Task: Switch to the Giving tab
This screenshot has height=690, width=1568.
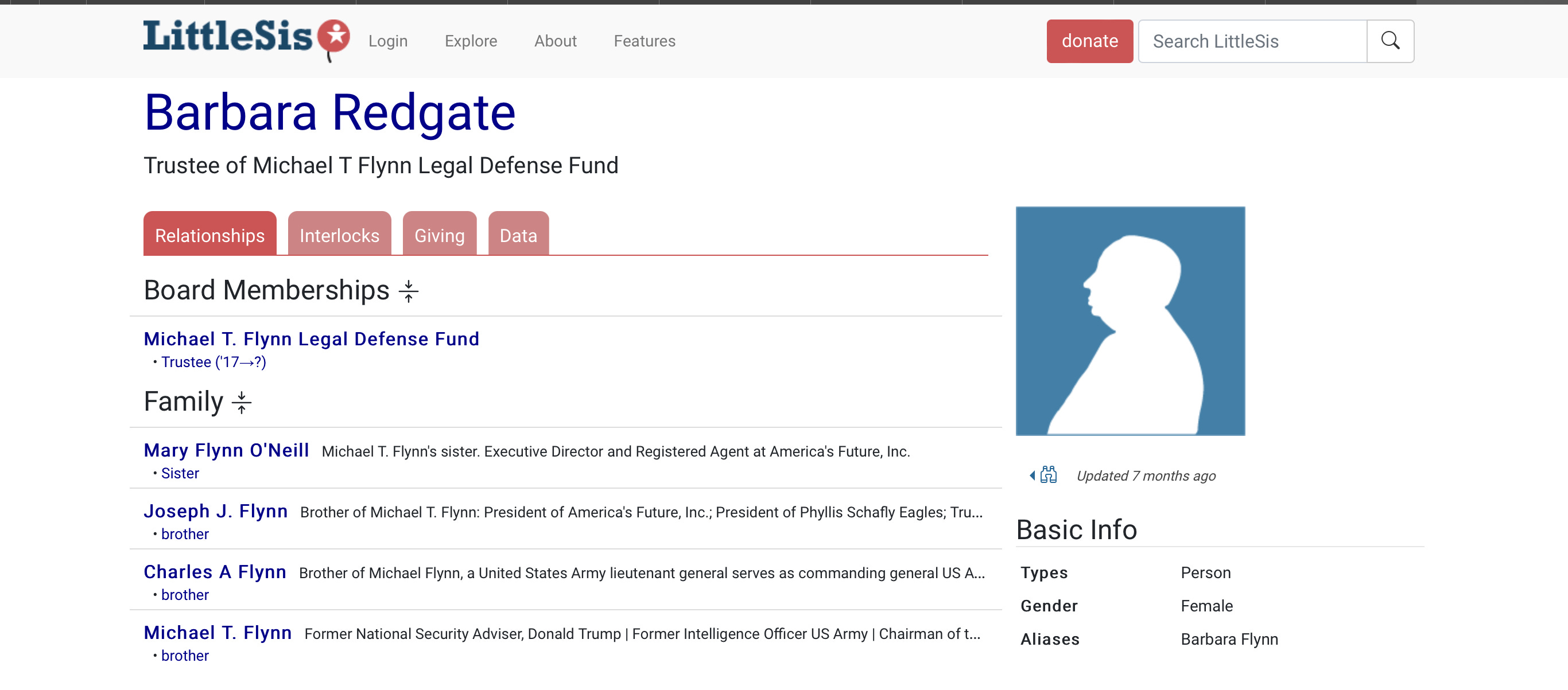Action: click(x=439, y=234)
